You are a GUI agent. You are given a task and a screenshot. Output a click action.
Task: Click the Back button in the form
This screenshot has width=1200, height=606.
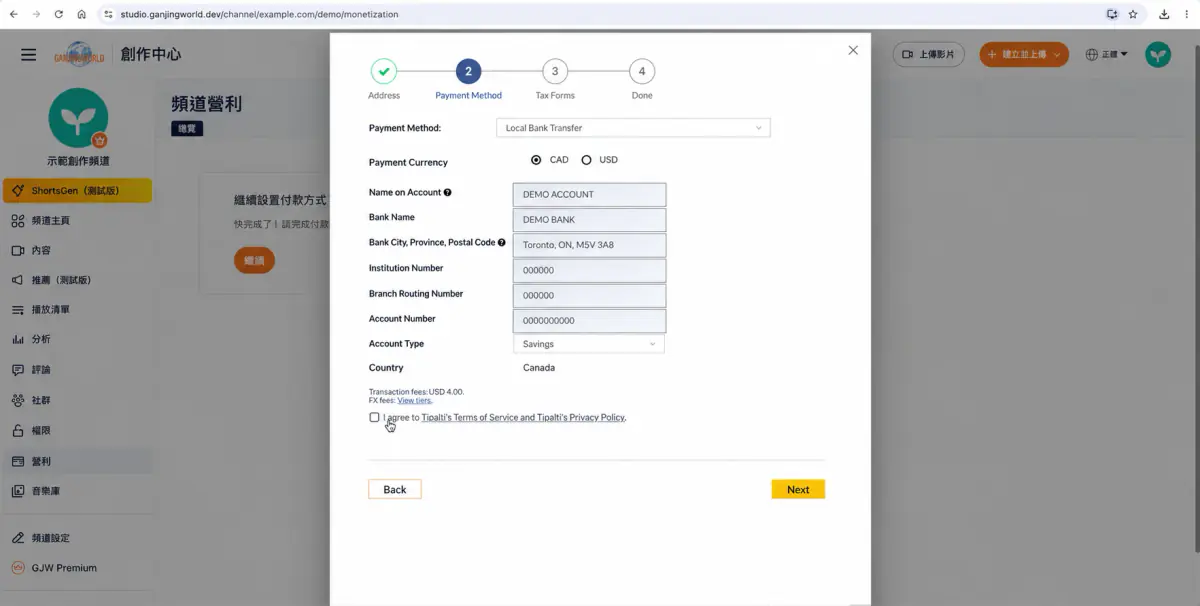click(395, 489)
